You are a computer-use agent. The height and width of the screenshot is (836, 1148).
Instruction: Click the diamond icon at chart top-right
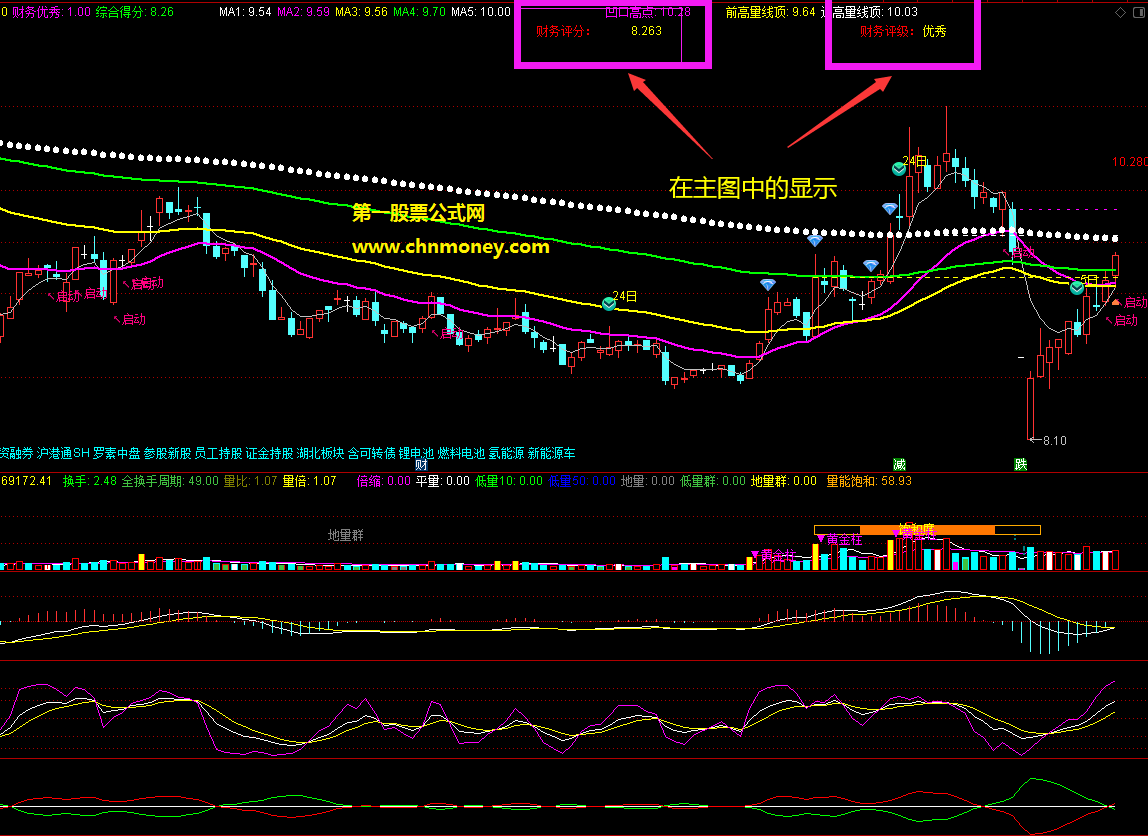pos(1120,12)
